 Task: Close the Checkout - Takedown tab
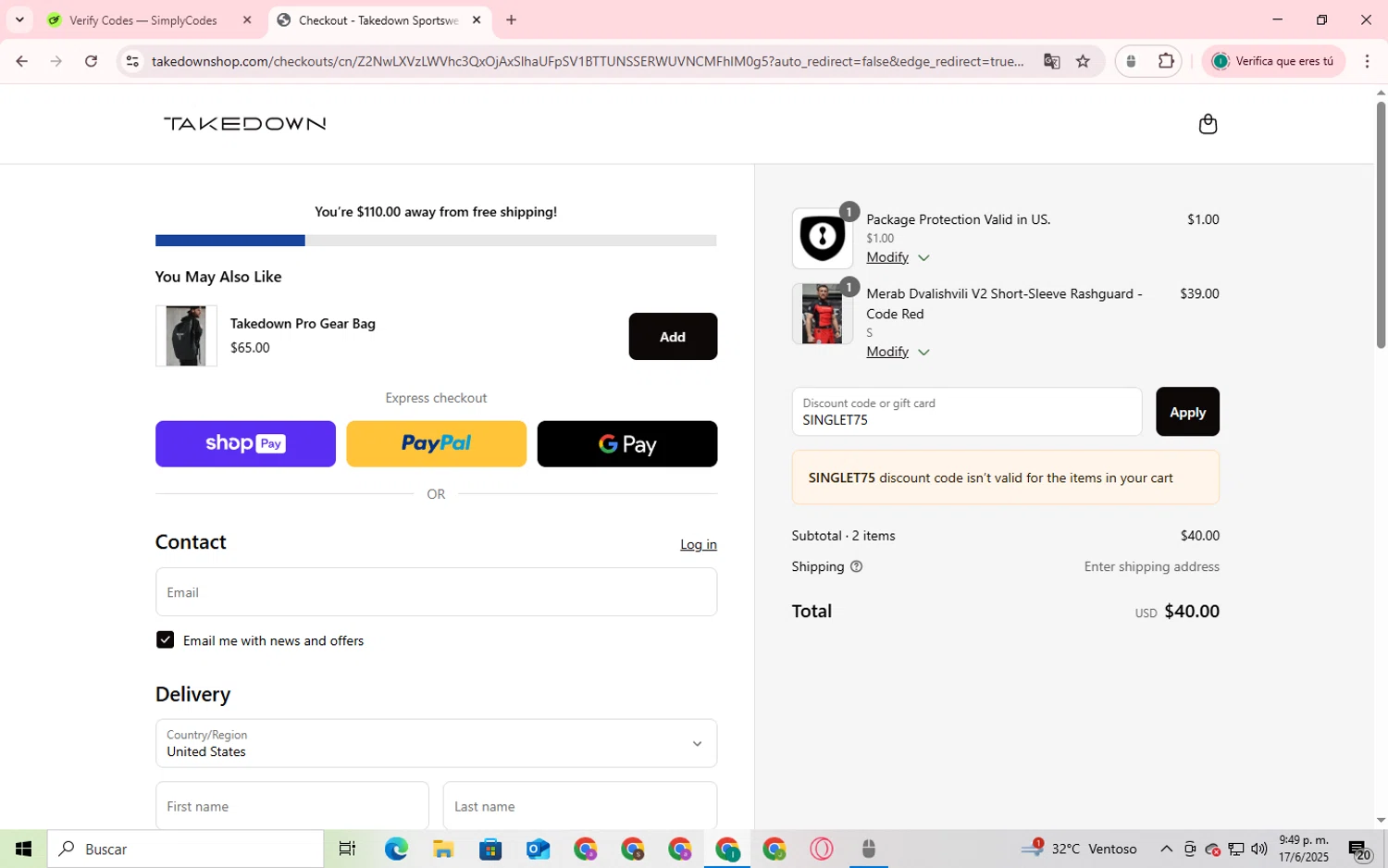(477, 19)
